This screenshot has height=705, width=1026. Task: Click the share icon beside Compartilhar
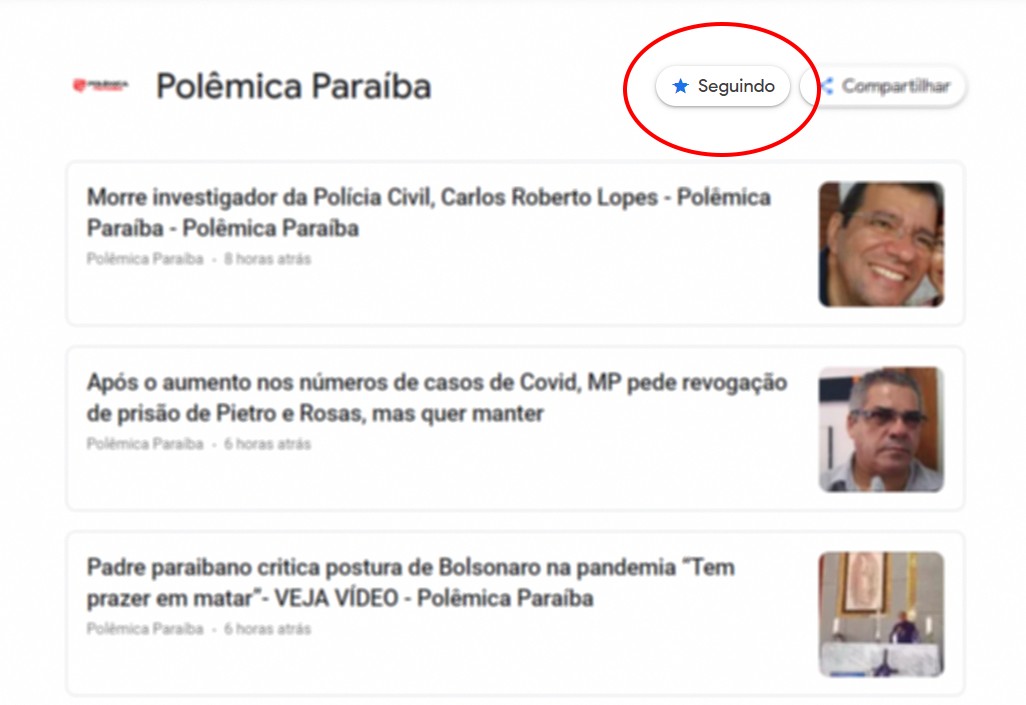(x=827, y=86)
